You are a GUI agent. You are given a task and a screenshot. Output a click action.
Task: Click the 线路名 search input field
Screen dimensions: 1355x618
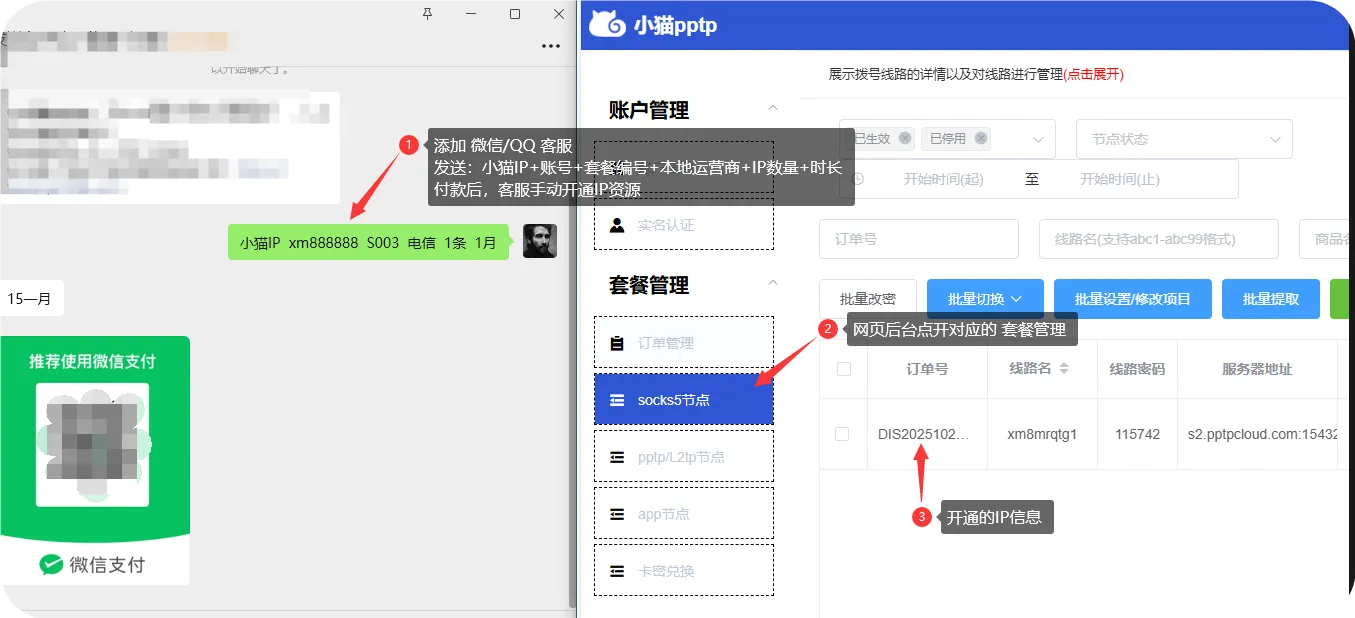tap(1159, 239)
